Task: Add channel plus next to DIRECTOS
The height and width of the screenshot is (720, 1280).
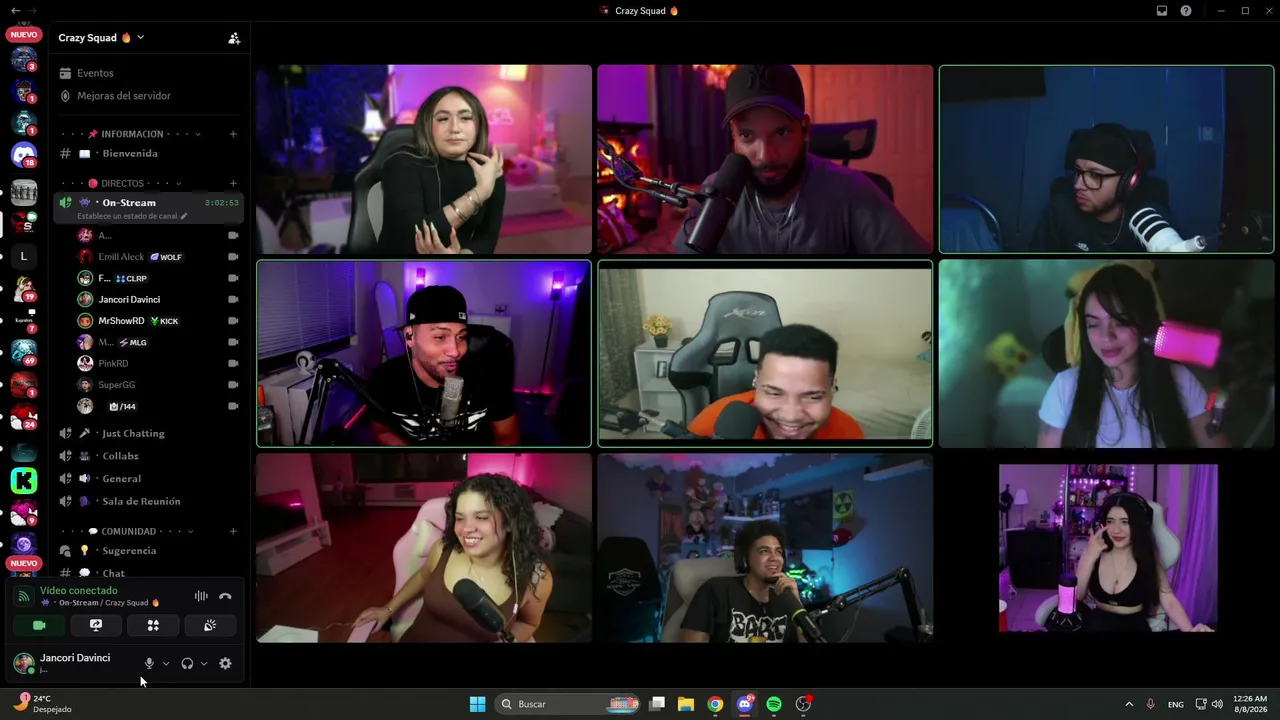Action: tap(233, 183)
